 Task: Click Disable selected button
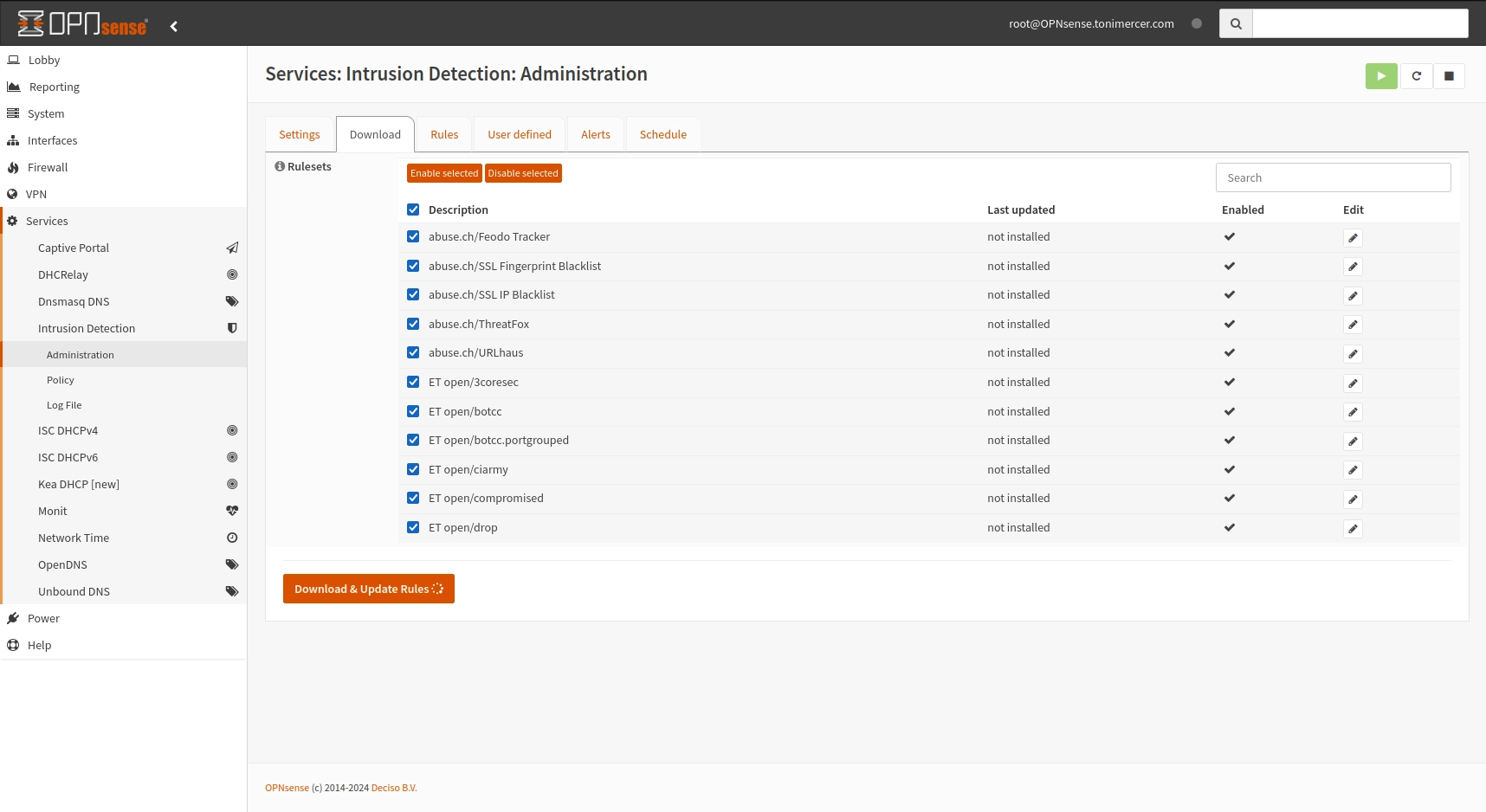(523, 173)
